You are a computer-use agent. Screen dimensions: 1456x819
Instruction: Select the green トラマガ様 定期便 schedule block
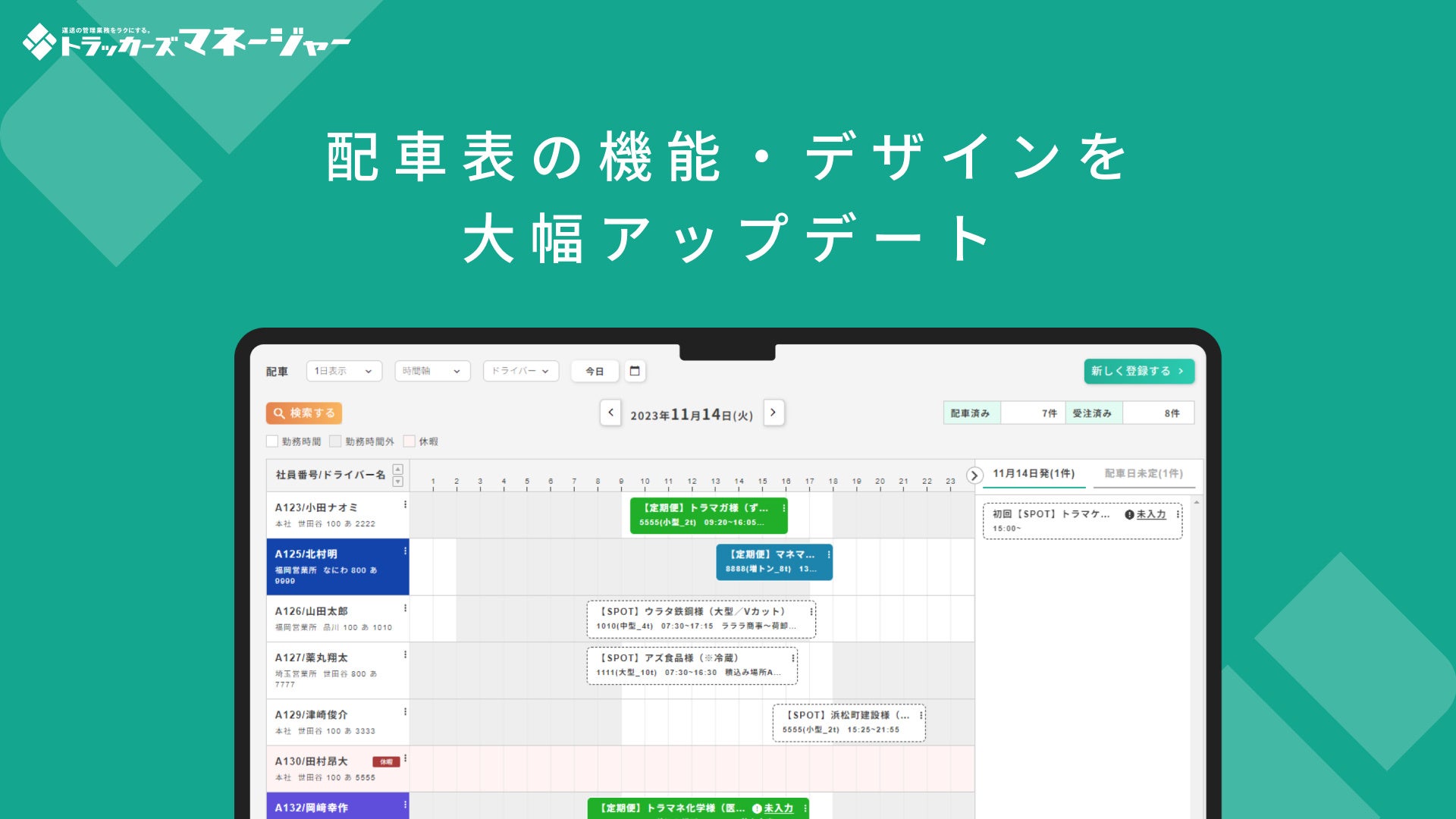705,516
